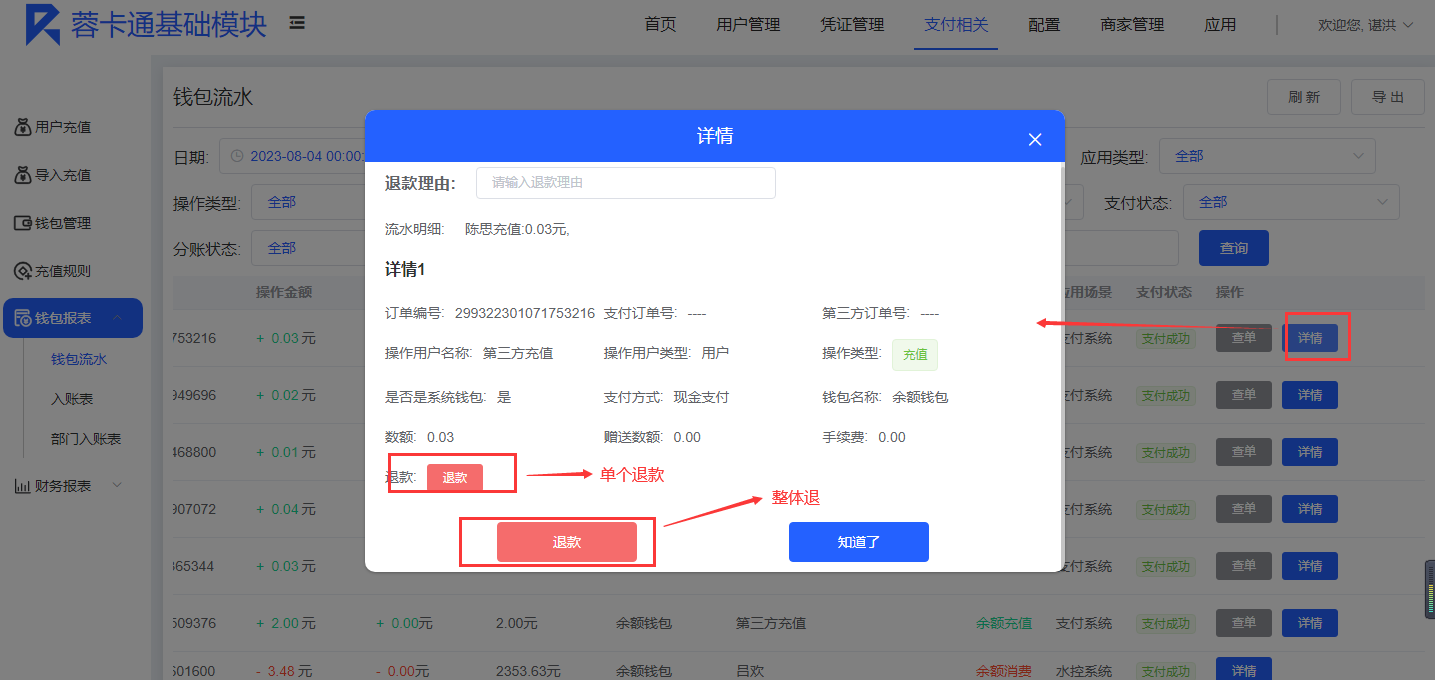Click the calendar clock icon in date field
The image size is (1435, 680).
pyautogui.click(x=237, y=156)
